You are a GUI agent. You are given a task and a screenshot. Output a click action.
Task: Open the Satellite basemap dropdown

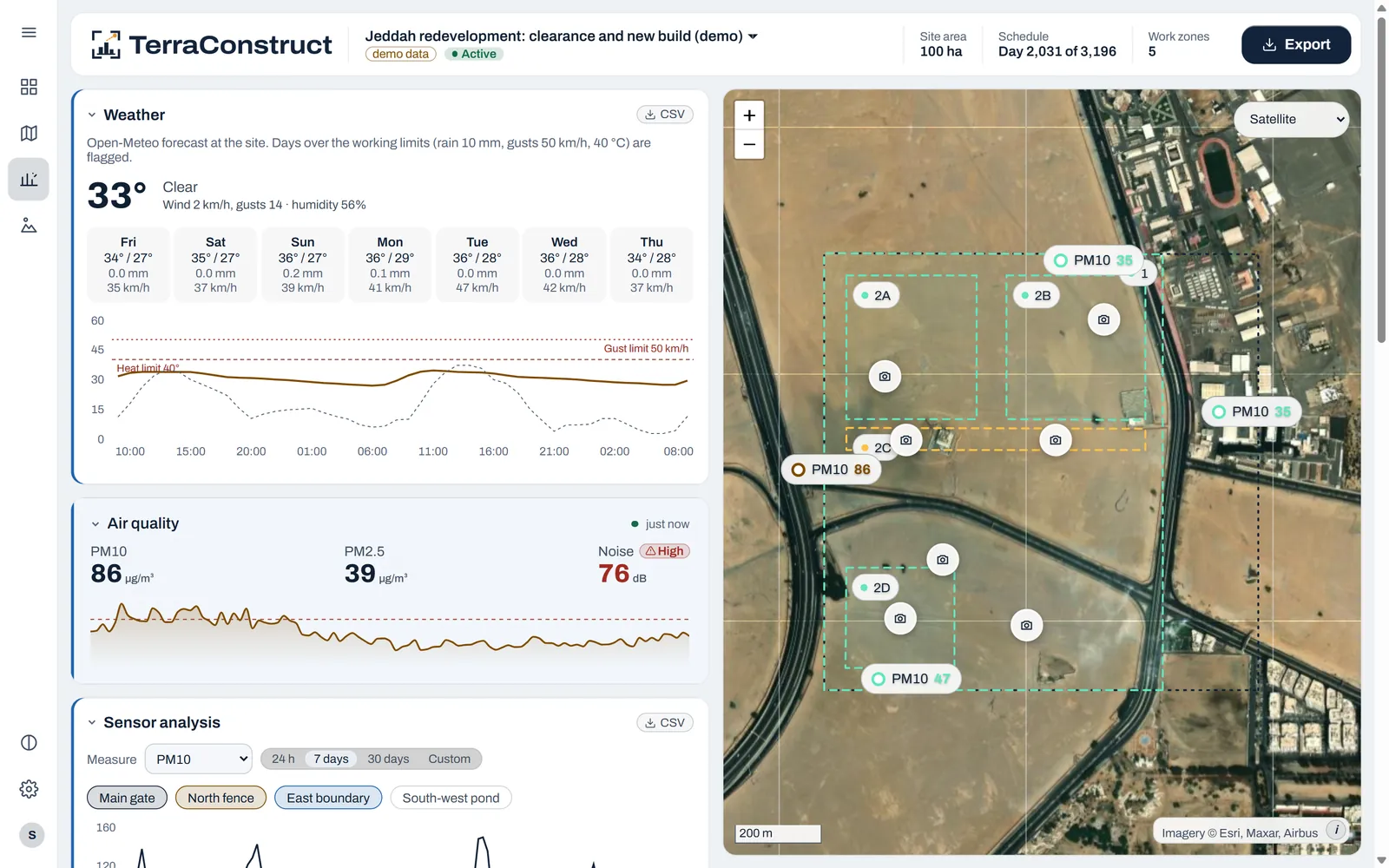[1292, 120]
